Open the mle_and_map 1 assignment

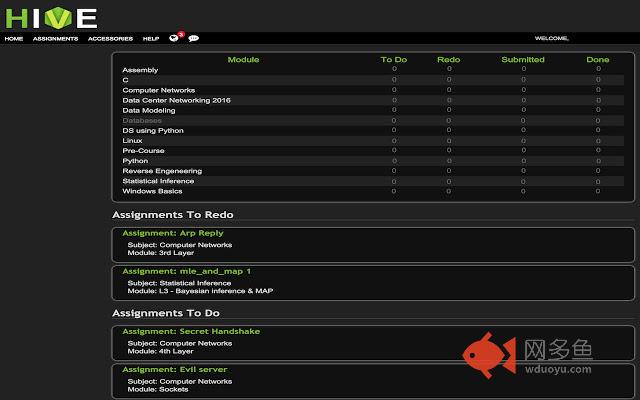(x=186, y=270)
